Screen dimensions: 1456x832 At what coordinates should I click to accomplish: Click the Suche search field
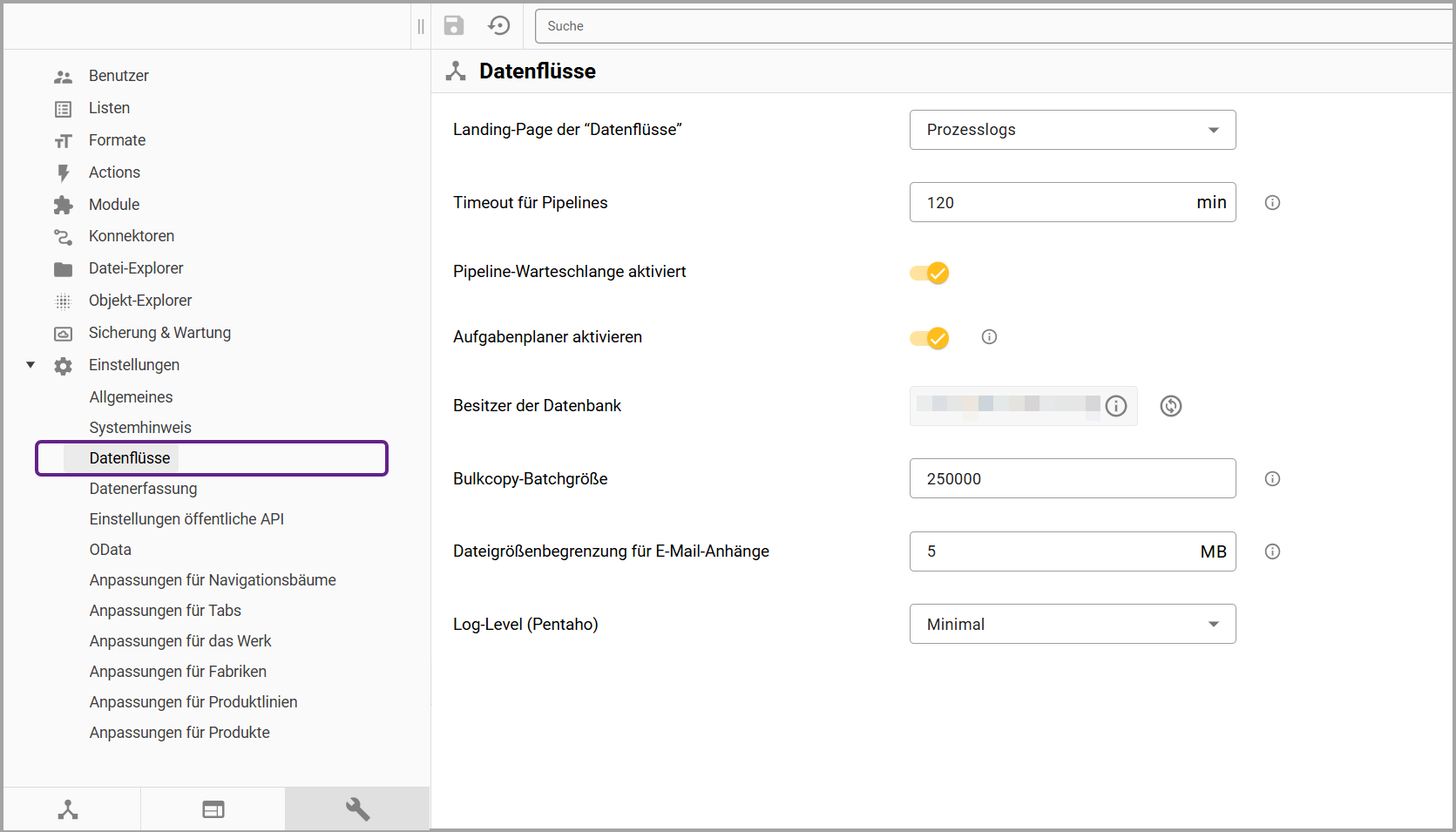[993, 26]
